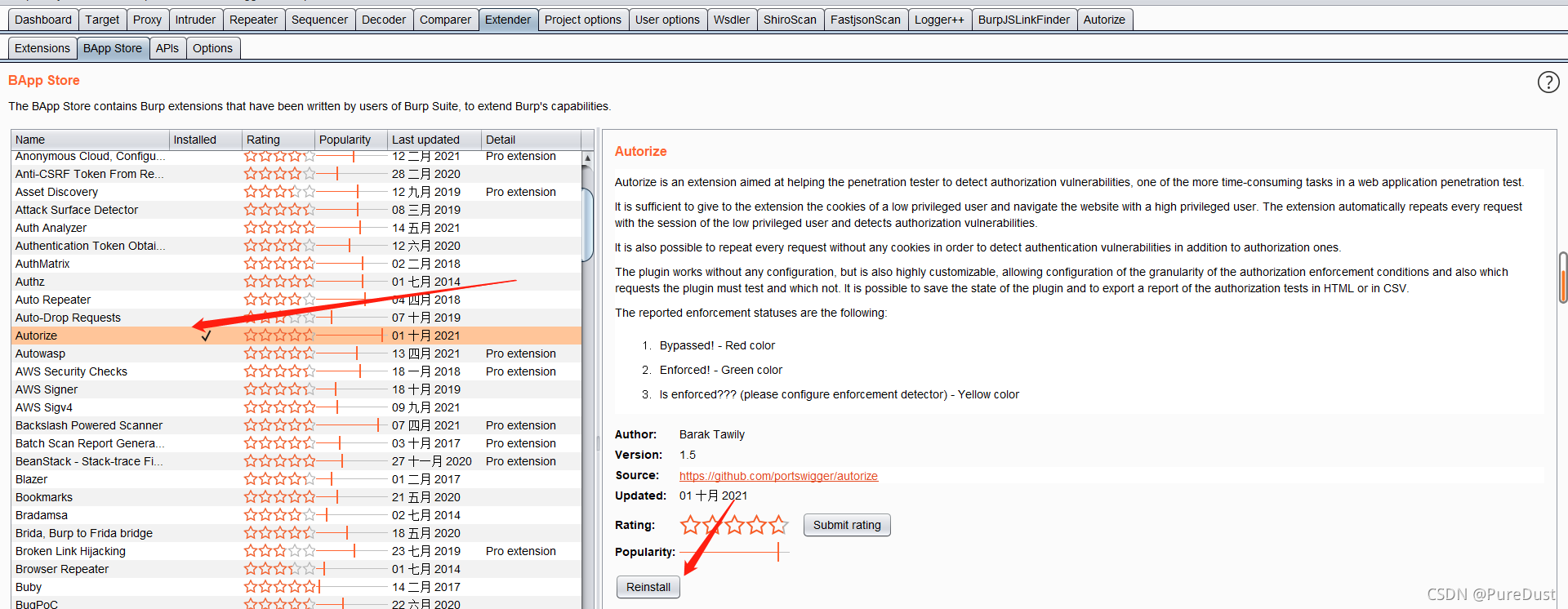Switch to the Wsdler tab
Screen dimensions: 1568x609
[x=732, y=20]
